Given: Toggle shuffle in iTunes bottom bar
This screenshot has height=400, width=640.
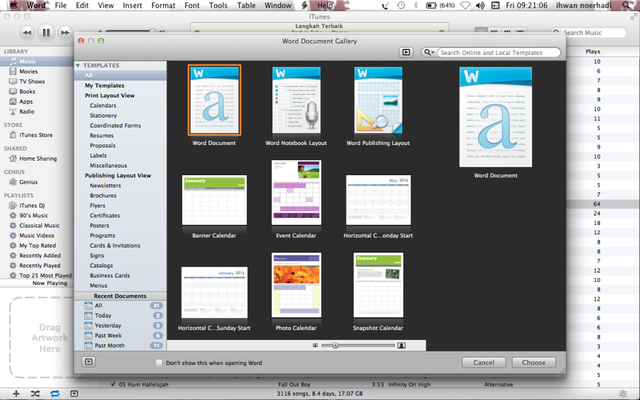Looking at the screenshot, I should pos(35,393).
